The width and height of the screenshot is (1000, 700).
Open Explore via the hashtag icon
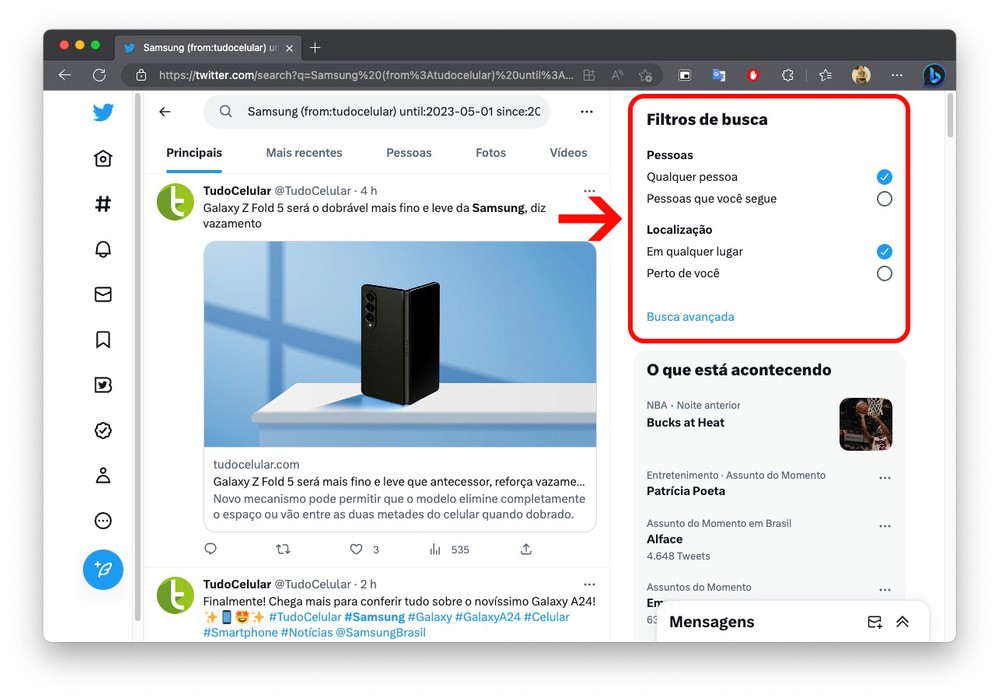(x=103, y=204)
